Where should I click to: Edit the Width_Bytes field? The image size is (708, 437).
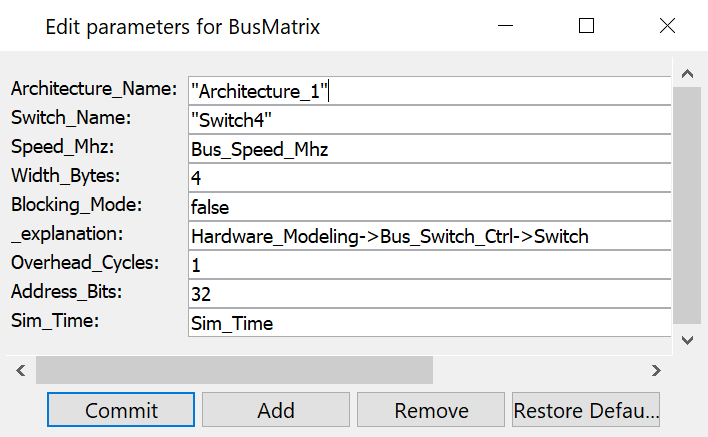(429, 178)
